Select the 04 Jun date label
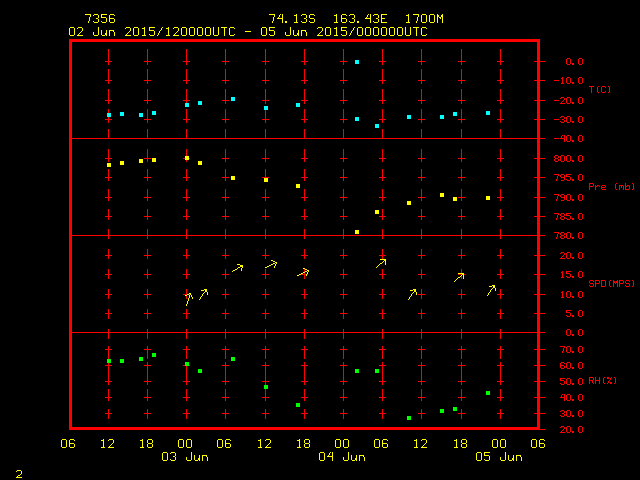The width and height of the screenshot is (640, 480). (341, 457)
